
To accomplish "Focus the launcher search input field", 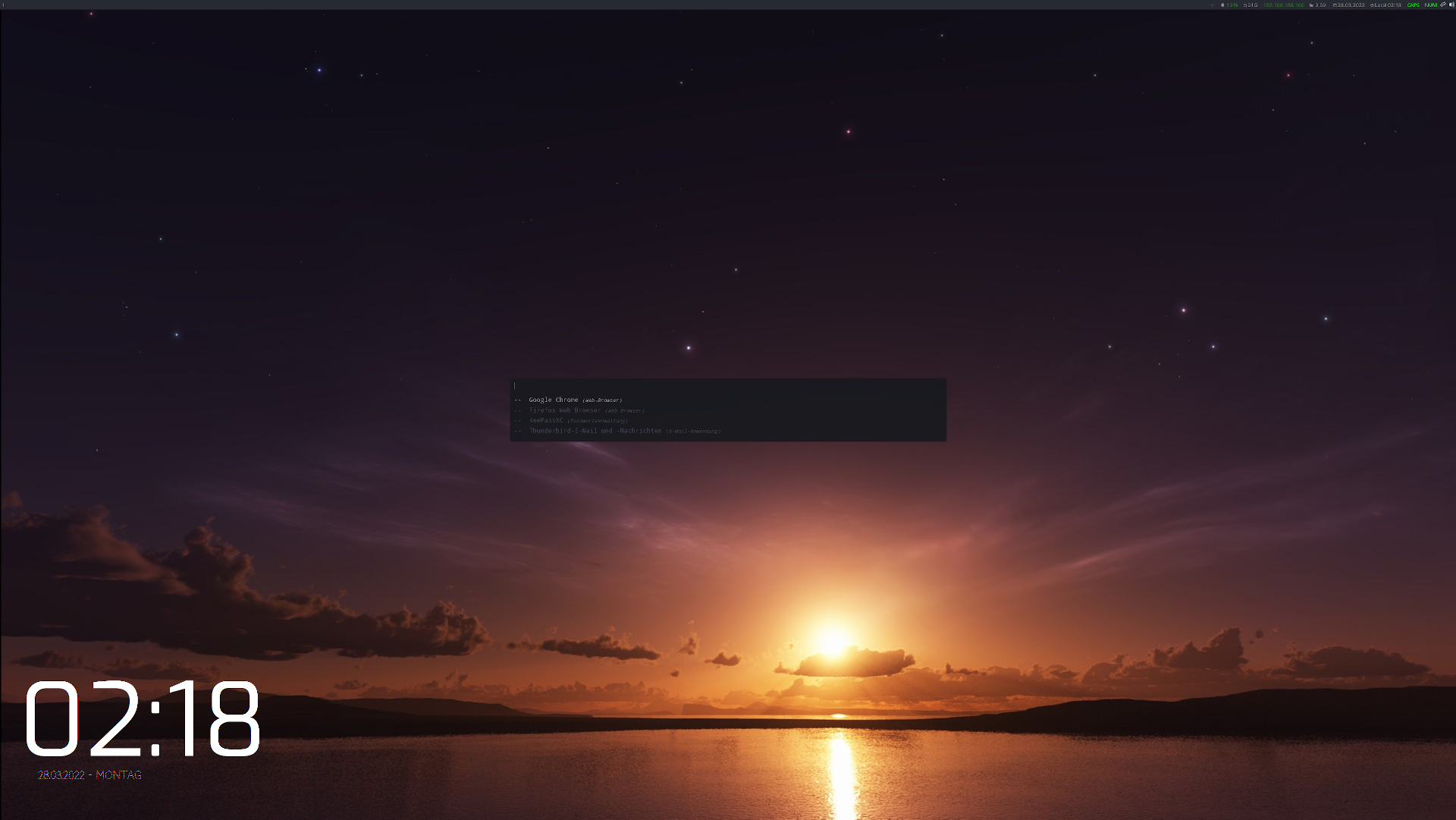I will point(726,385).
